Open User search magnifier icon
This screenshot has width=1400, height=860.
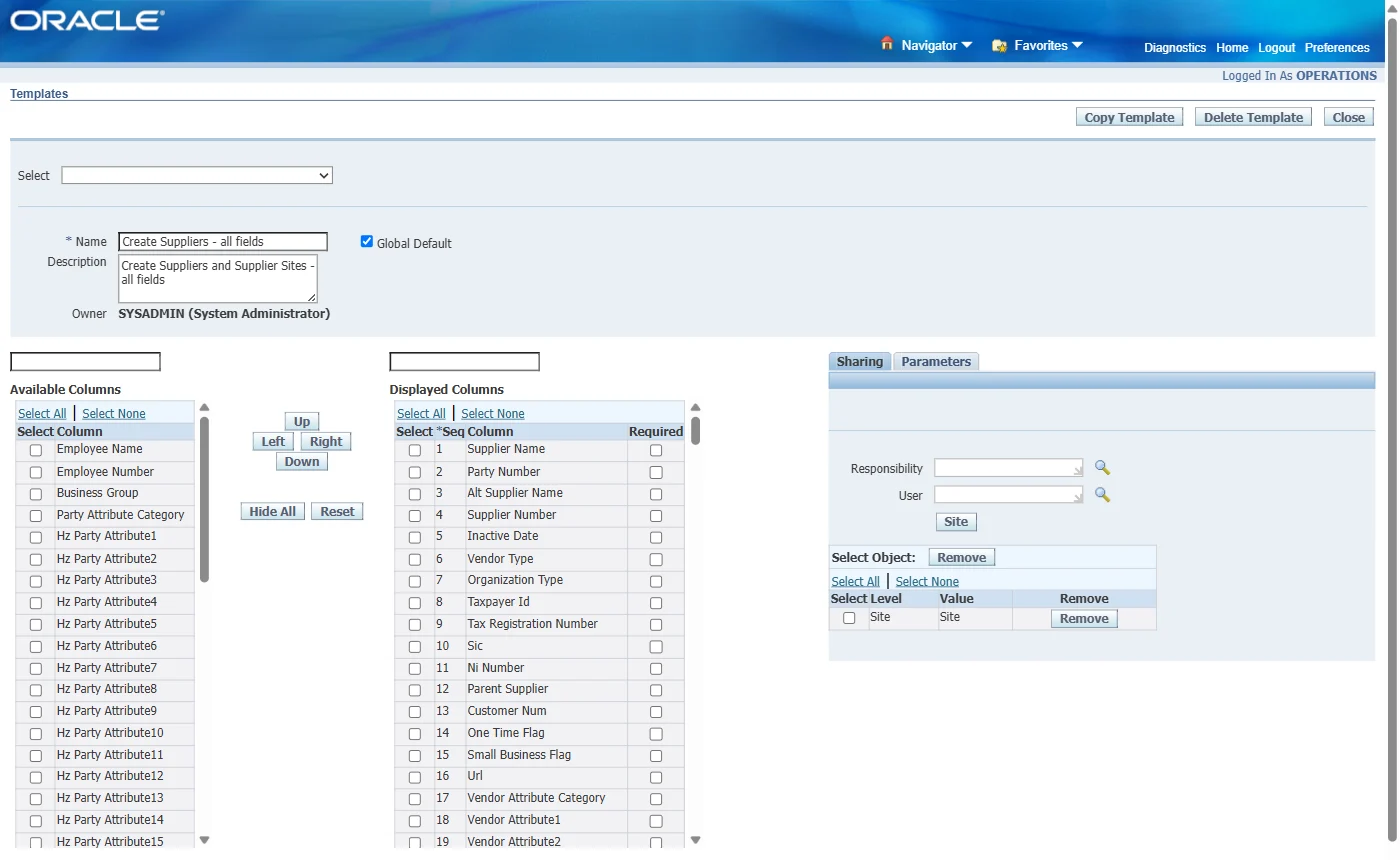[1102, 494]
